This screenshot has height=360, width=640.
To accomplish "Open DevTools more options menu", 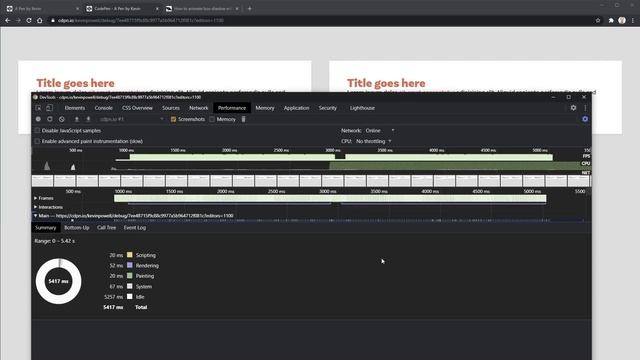I will pyautogui.click(x=585, y=108).
